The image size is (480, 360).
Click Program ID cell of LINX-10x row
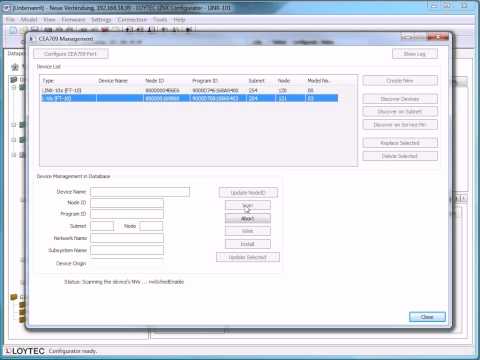pyautogui.click(x=215, y=90)
